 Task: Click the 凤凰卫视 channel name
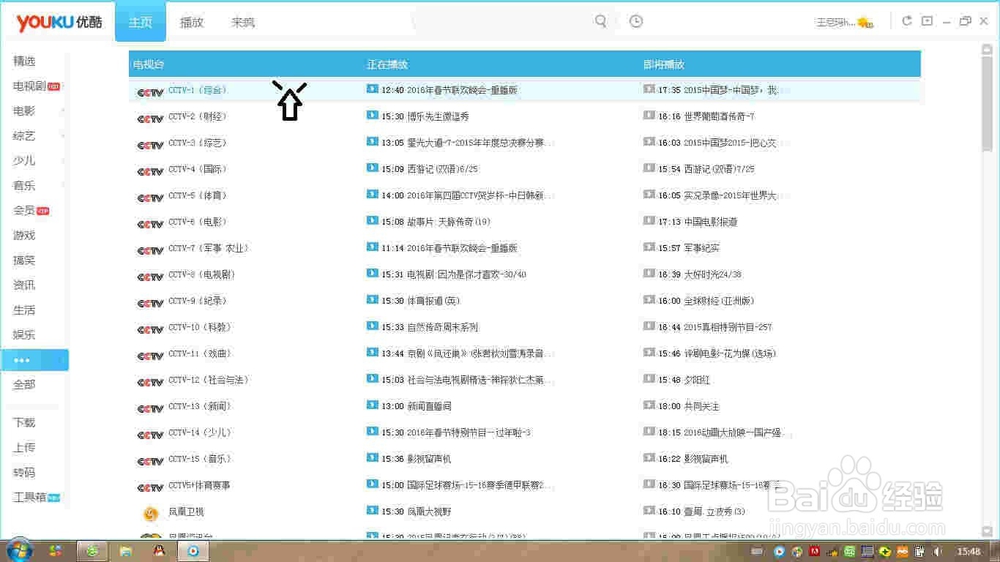(186, 512)
